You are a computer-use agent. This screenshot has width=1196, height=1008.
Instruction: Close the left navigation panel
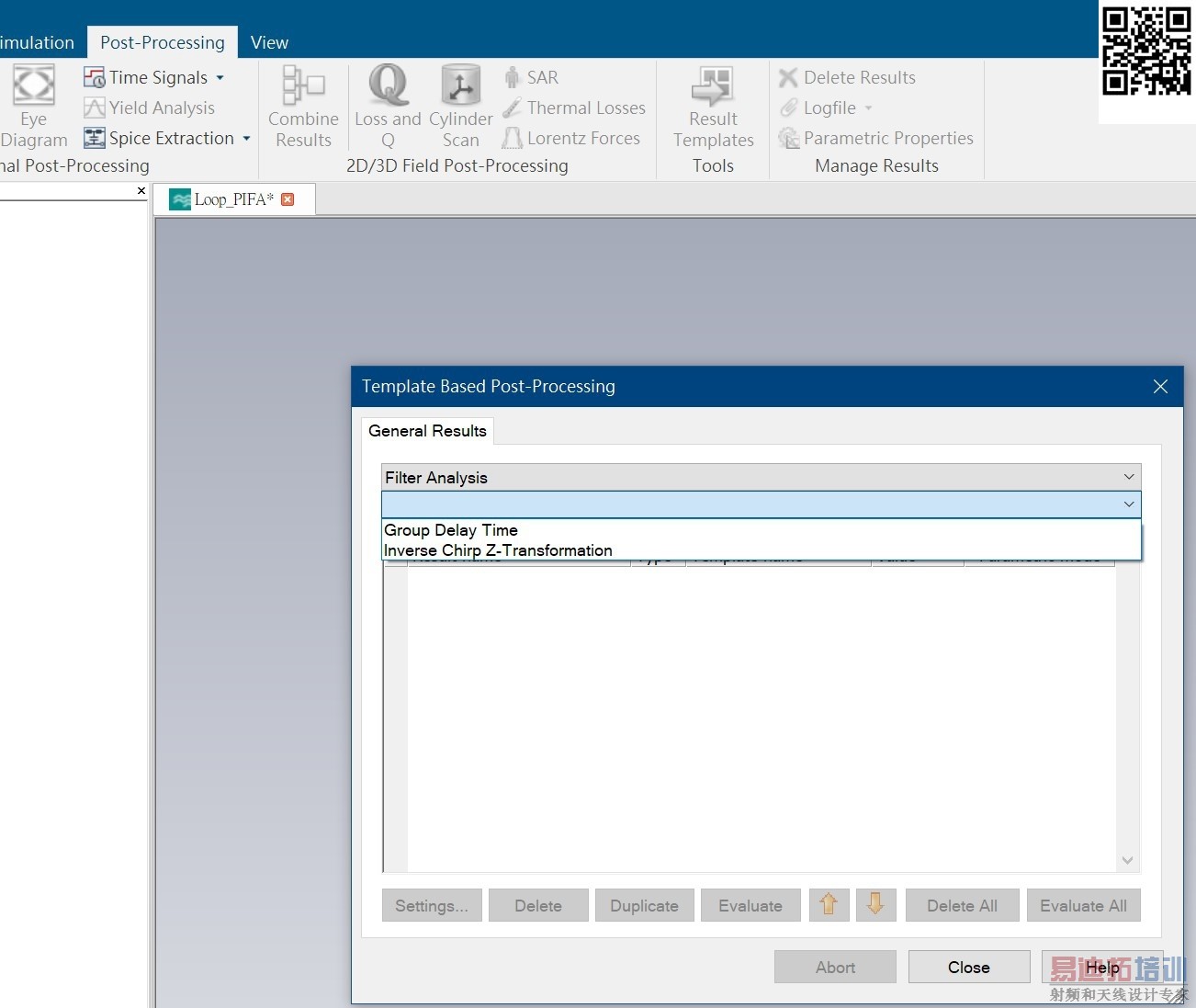141,190
